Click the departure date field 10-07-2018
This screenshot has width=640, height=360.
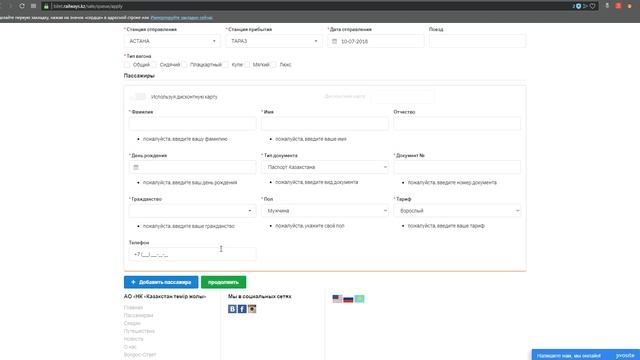coord(376,41)
